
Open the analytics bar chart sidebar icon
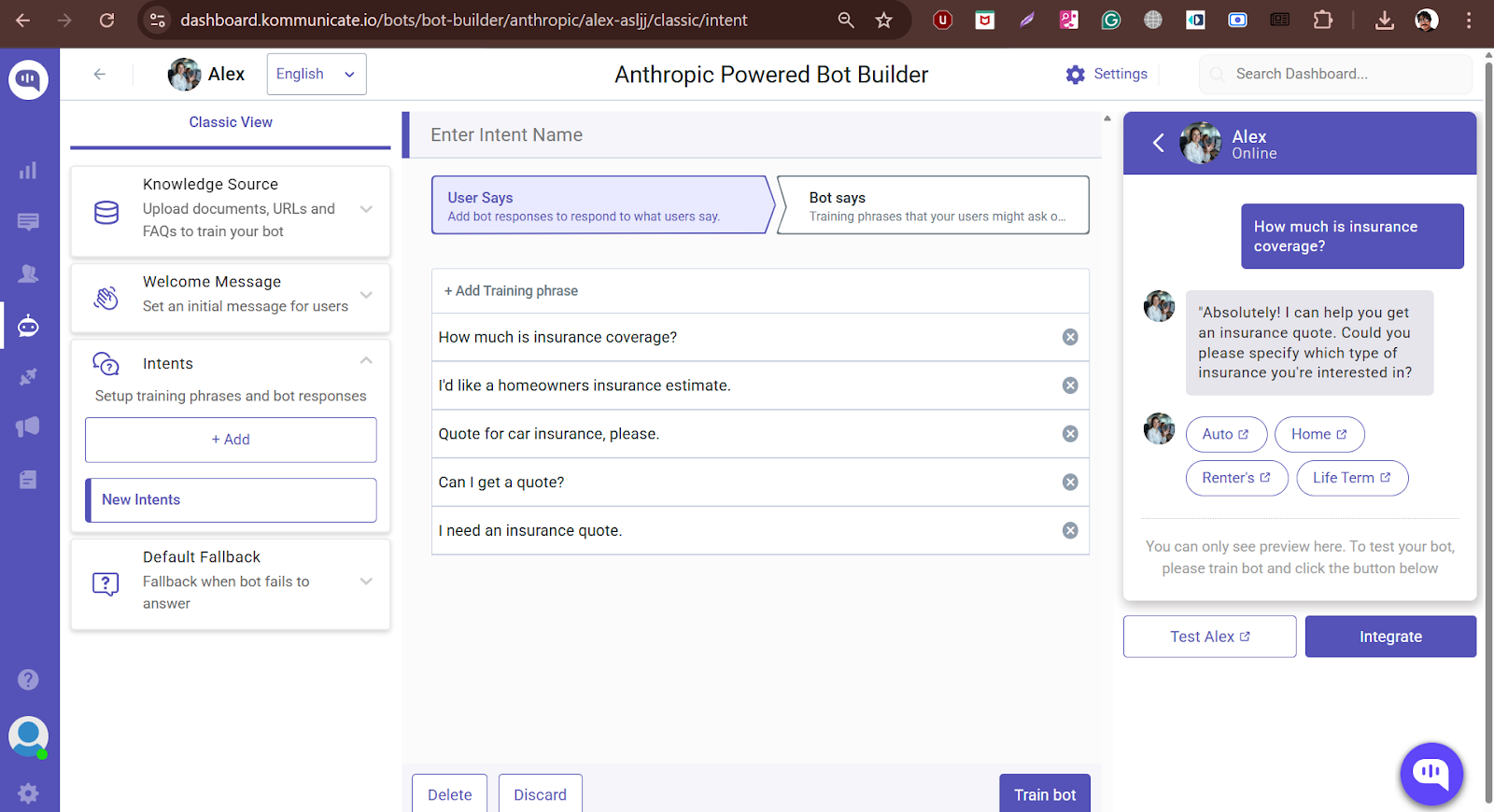28,171
